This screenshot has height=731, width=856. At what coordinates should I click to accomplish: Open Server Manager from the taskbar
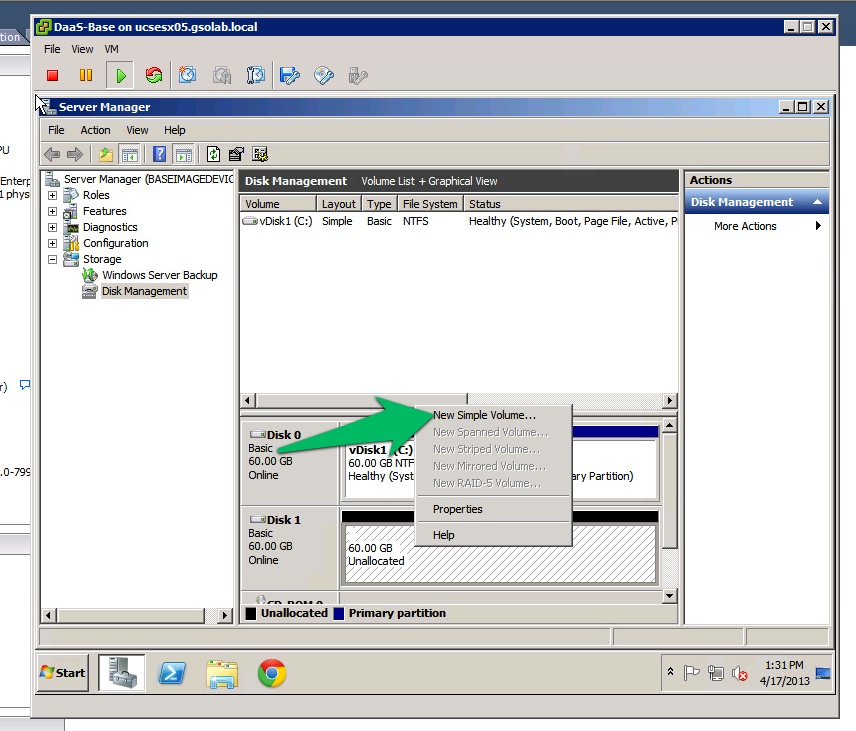pyautogui.click(x=122, y=673)
